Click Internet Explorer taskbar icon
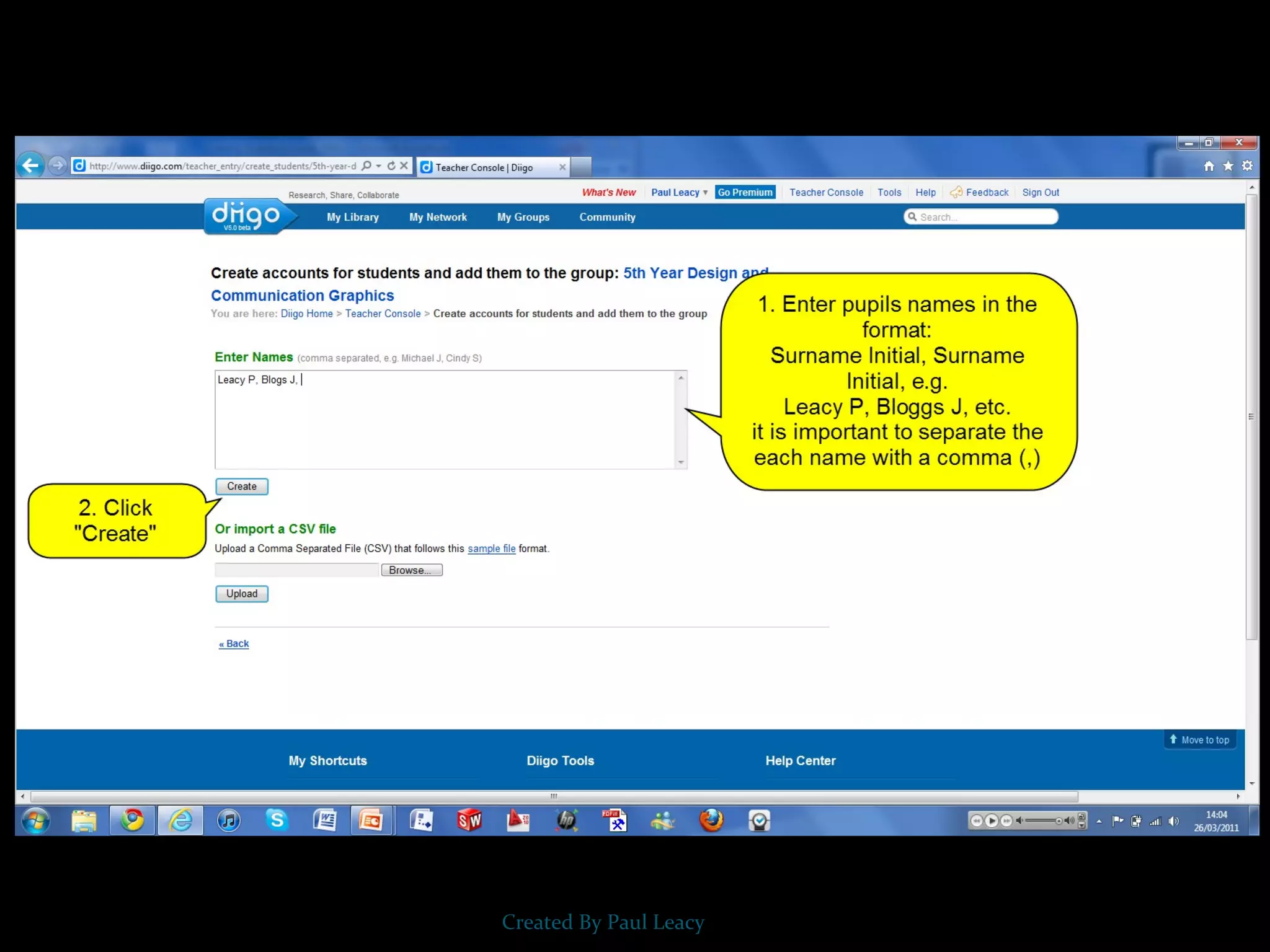The width and height of the screenshot is (1270, 952). click(180, 821)
